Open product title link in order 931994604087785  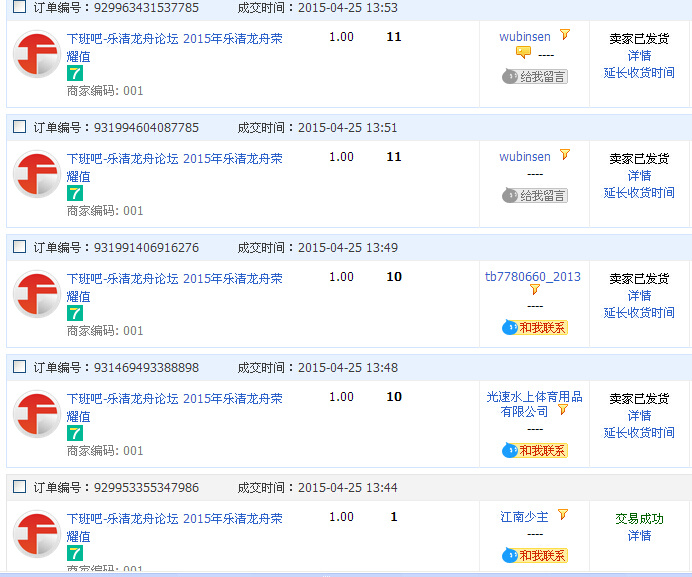[174, 167]
